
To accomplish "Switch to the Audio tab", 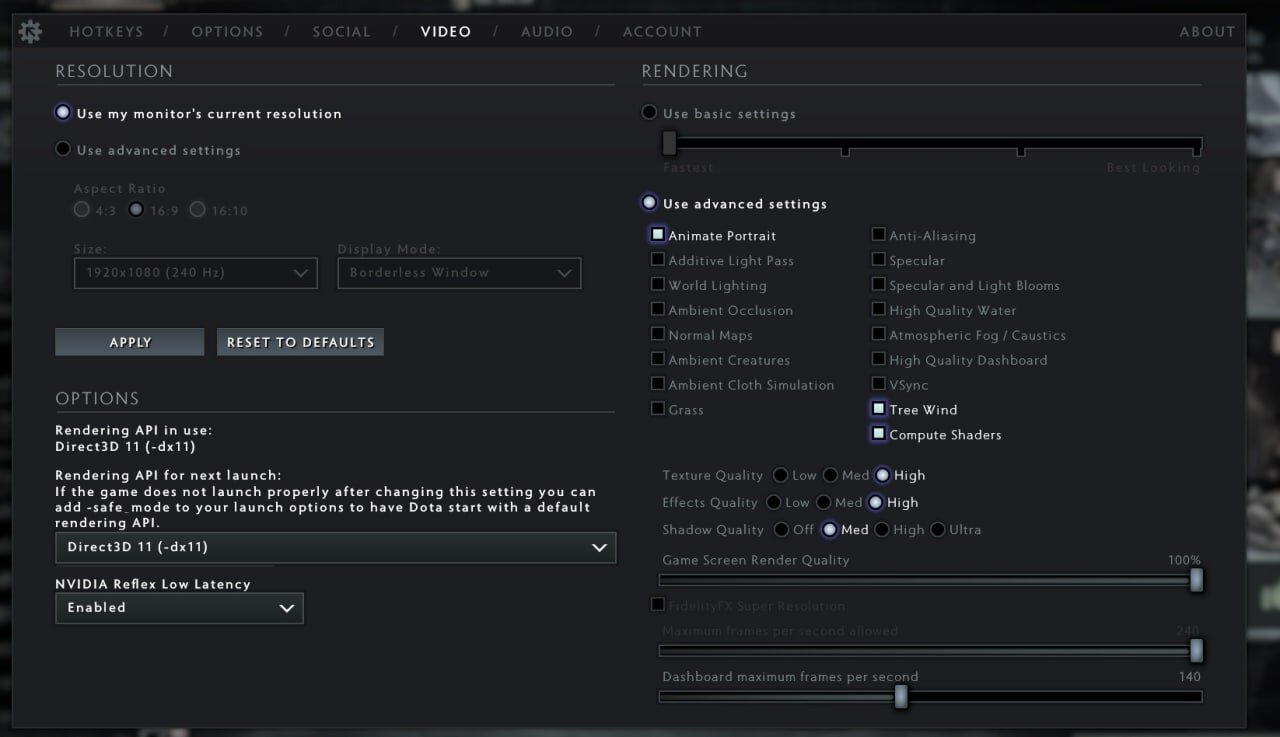I will (x=546, y=32).
